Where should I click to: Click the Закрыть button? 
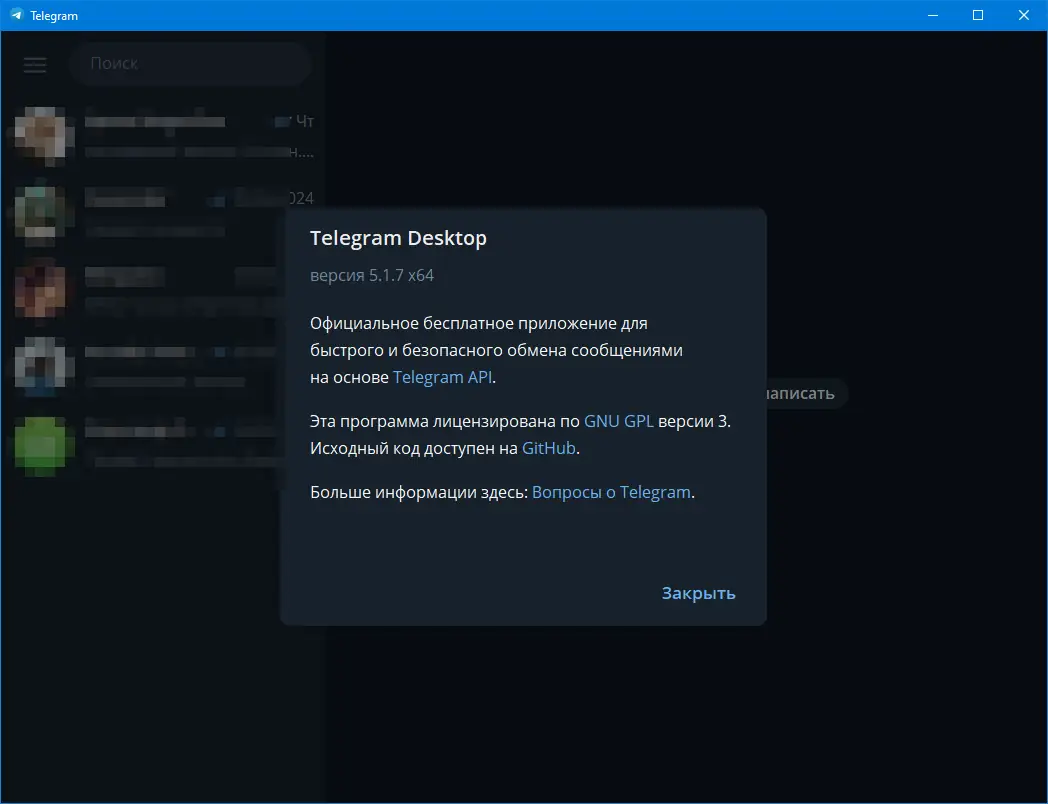698,593
